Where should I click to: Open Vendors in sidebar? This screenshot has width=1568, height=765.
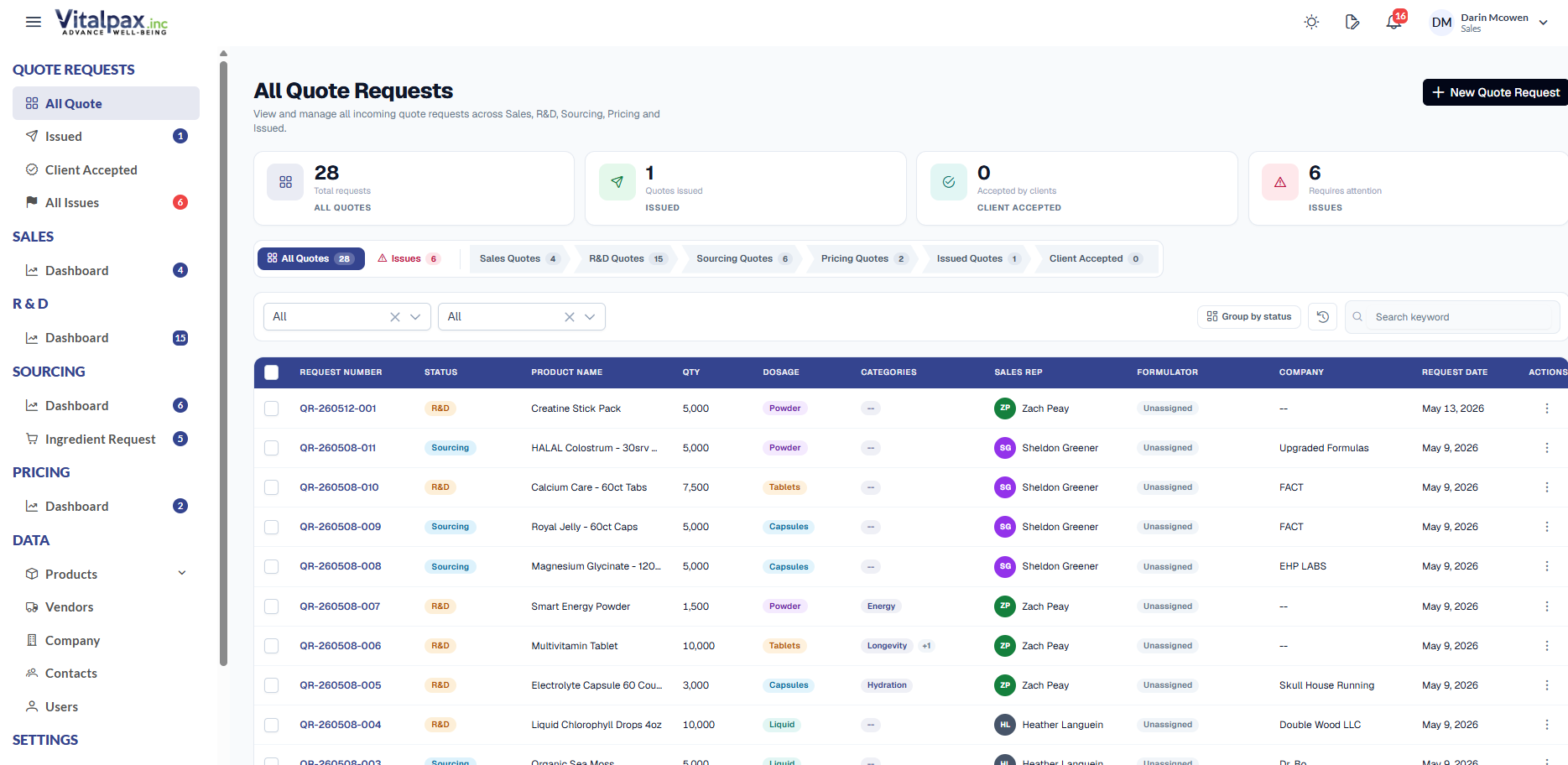pos(106,606)
